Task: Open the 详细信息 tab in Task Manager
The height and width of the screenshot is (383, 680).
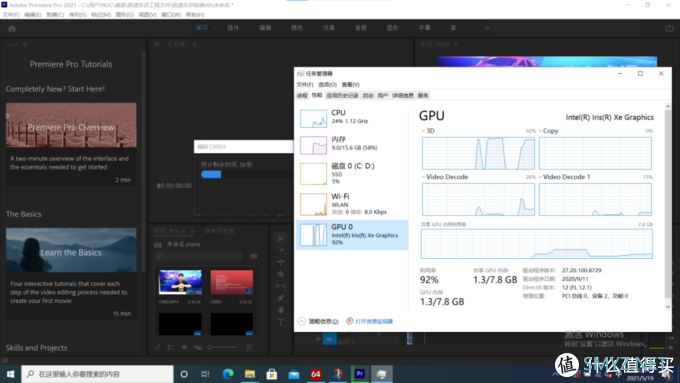Action: tap(403, 95)
